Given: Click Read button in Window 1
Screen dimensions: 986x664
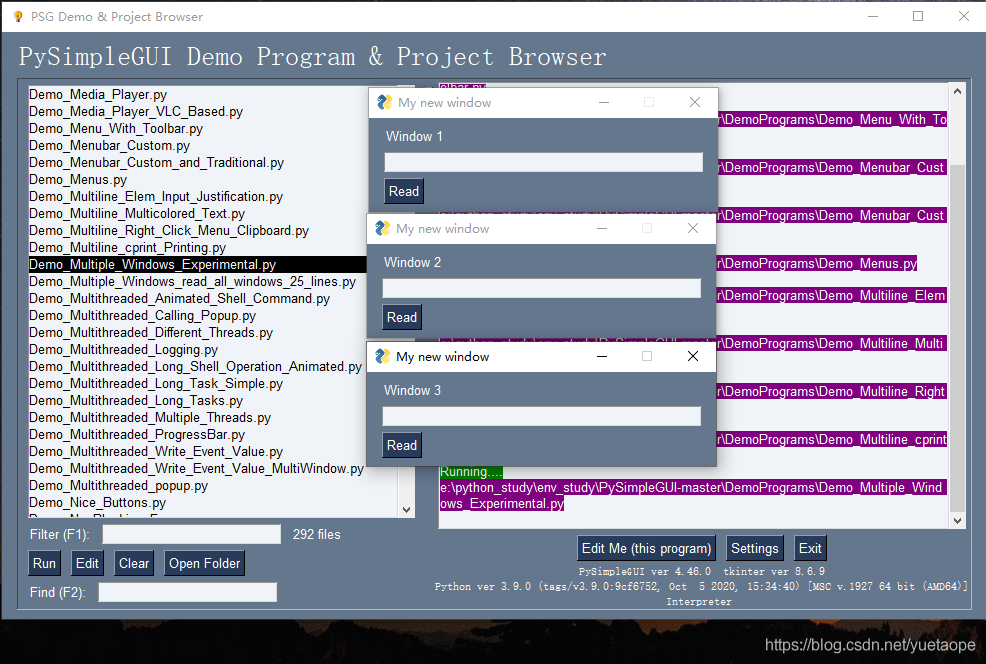Looking at the screenshot, I should [x=404, y=191].
